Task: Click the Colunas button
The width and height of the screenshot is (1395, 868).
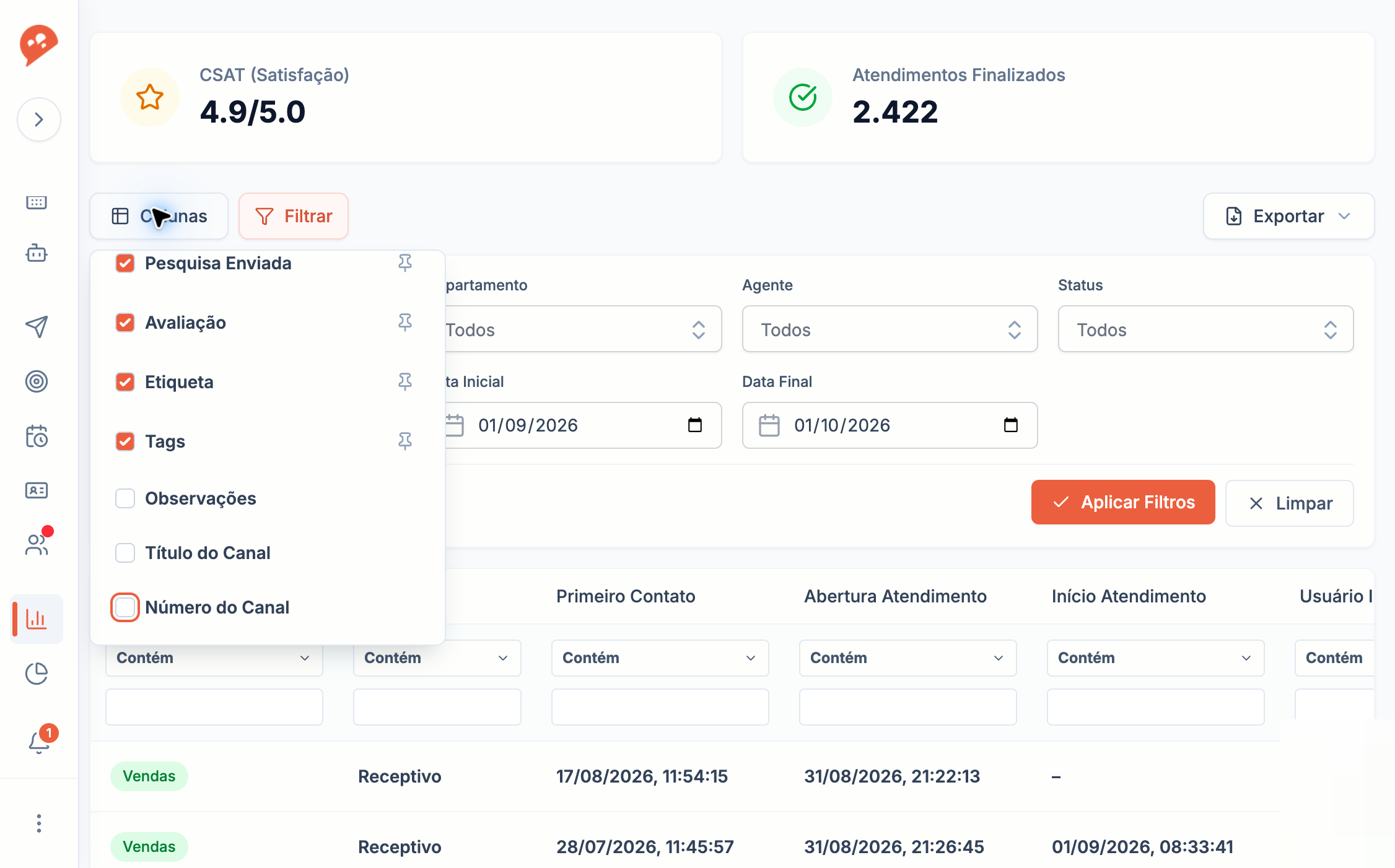Action: point(159,216)
